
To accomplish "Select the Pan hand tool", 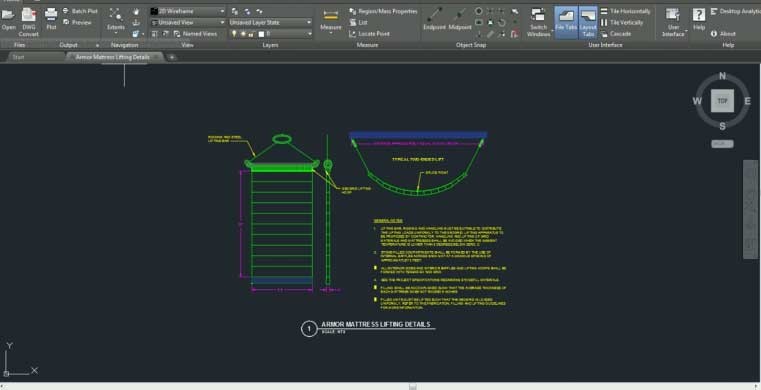I will tap(136, 11).
